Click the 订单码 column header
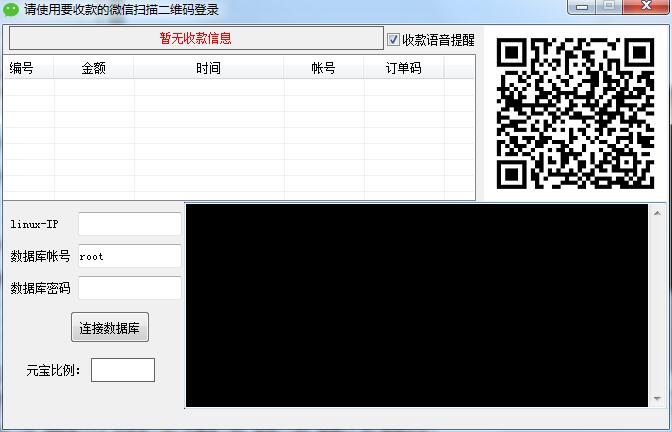672x432 pixels. coord(404,68)
